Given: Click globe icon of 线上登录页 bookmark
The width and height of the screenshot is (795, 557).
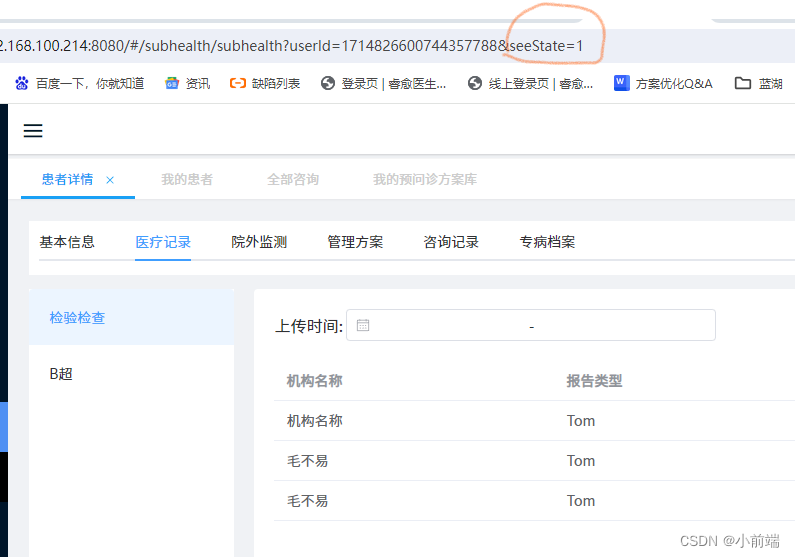Looking at the screenshot, I should pyautogui.click(x=475, y=83).
